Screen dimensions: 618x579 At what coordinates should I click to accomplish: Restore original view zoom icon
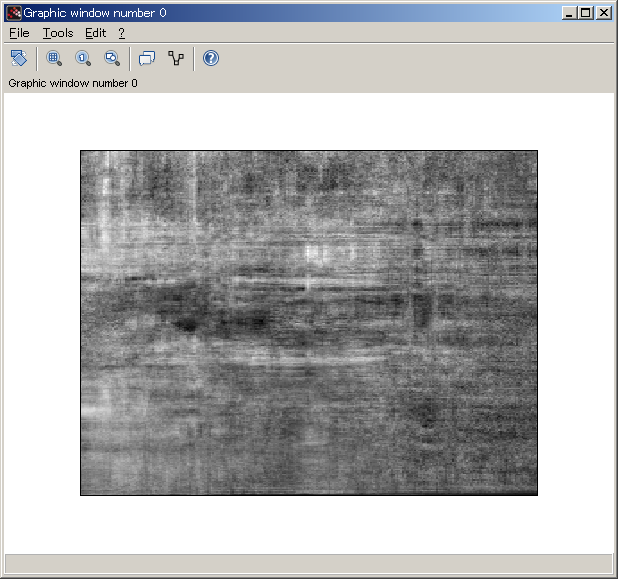83,58
